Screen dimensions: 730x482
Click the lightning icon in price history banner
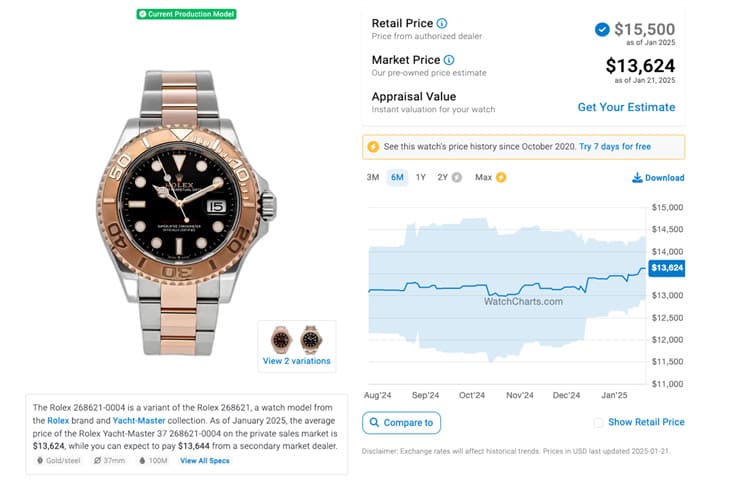click(373, 146)
